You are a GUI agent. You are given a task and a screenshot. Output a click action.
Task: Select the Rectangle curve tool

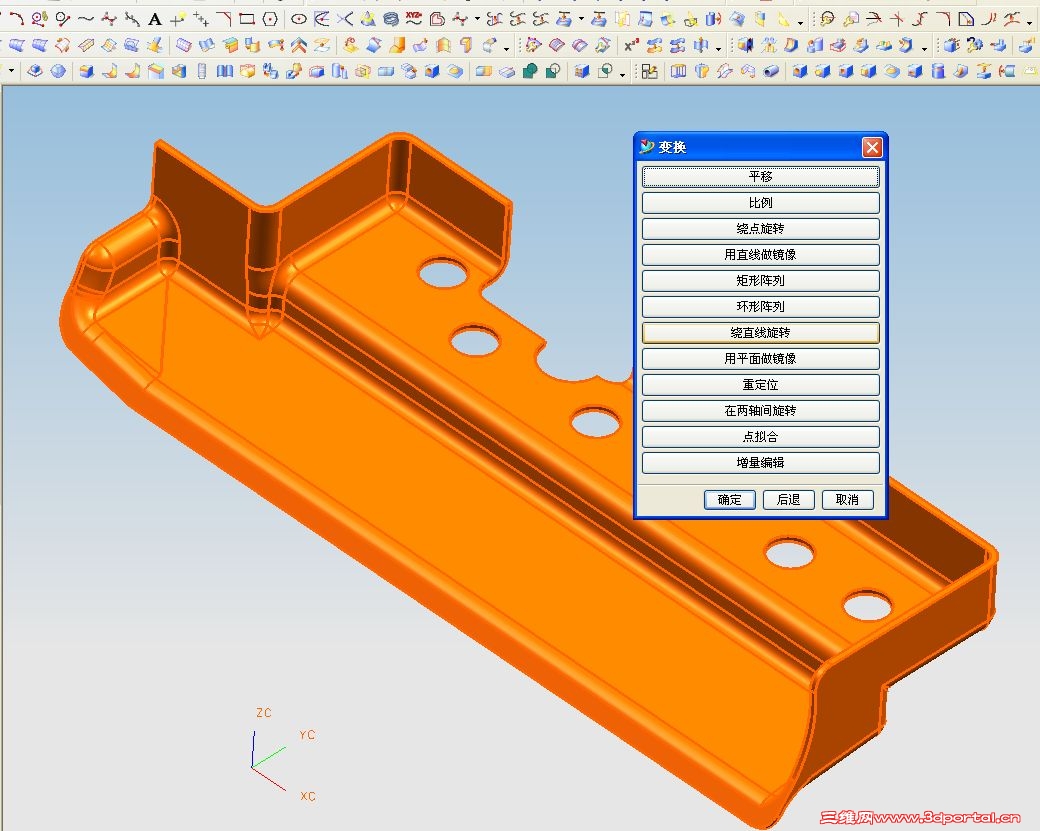tap(247, 19)
